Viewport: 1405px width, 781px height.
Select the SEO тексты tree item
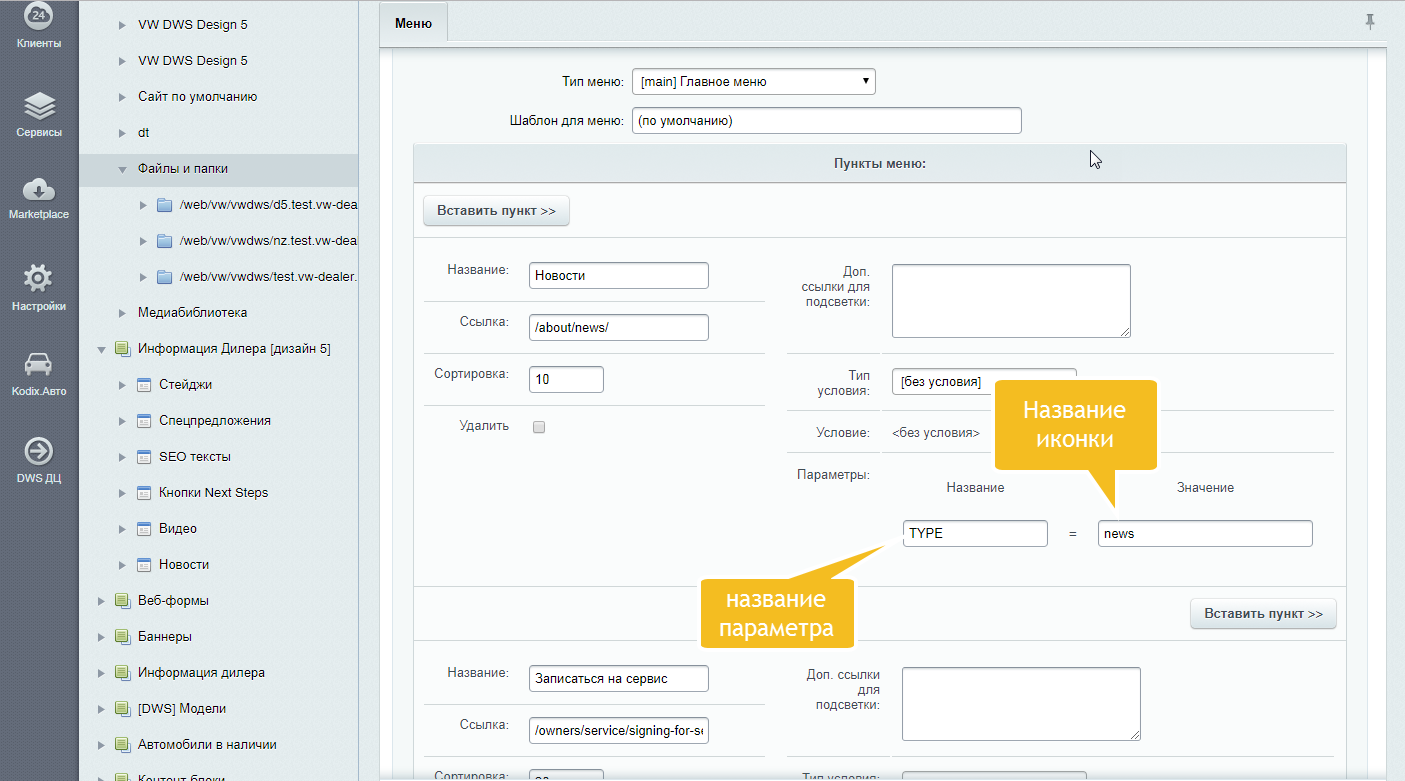[x=195, y=457]
